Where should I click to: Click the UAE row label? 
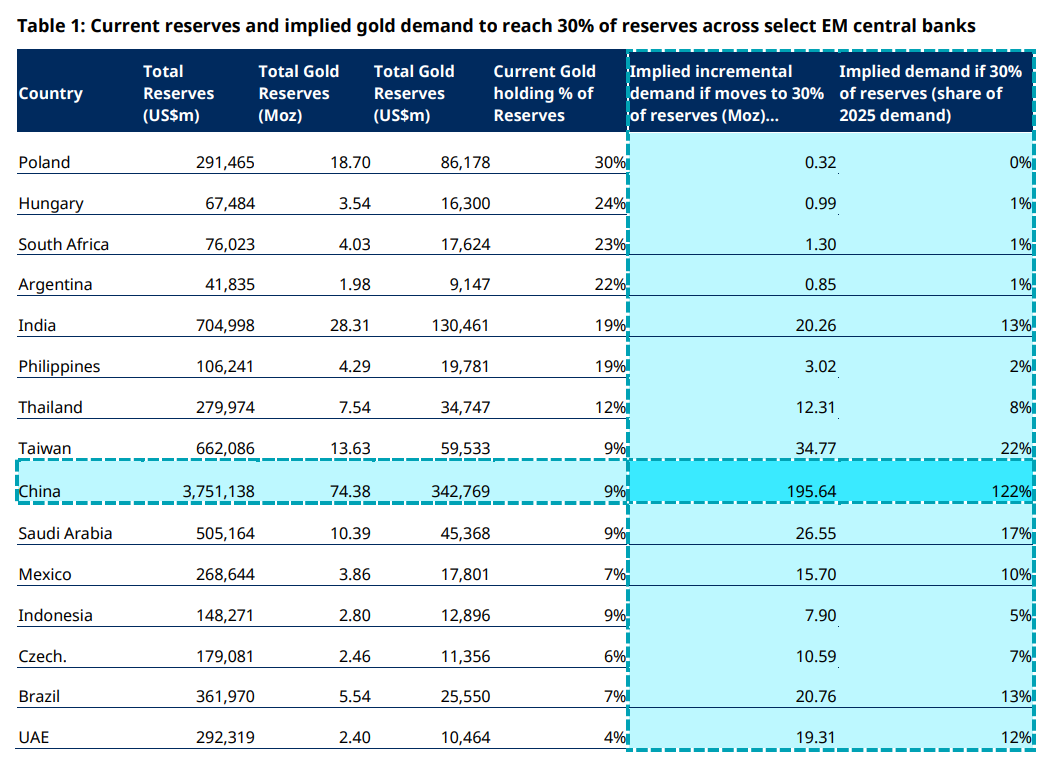tap(34, 738)
